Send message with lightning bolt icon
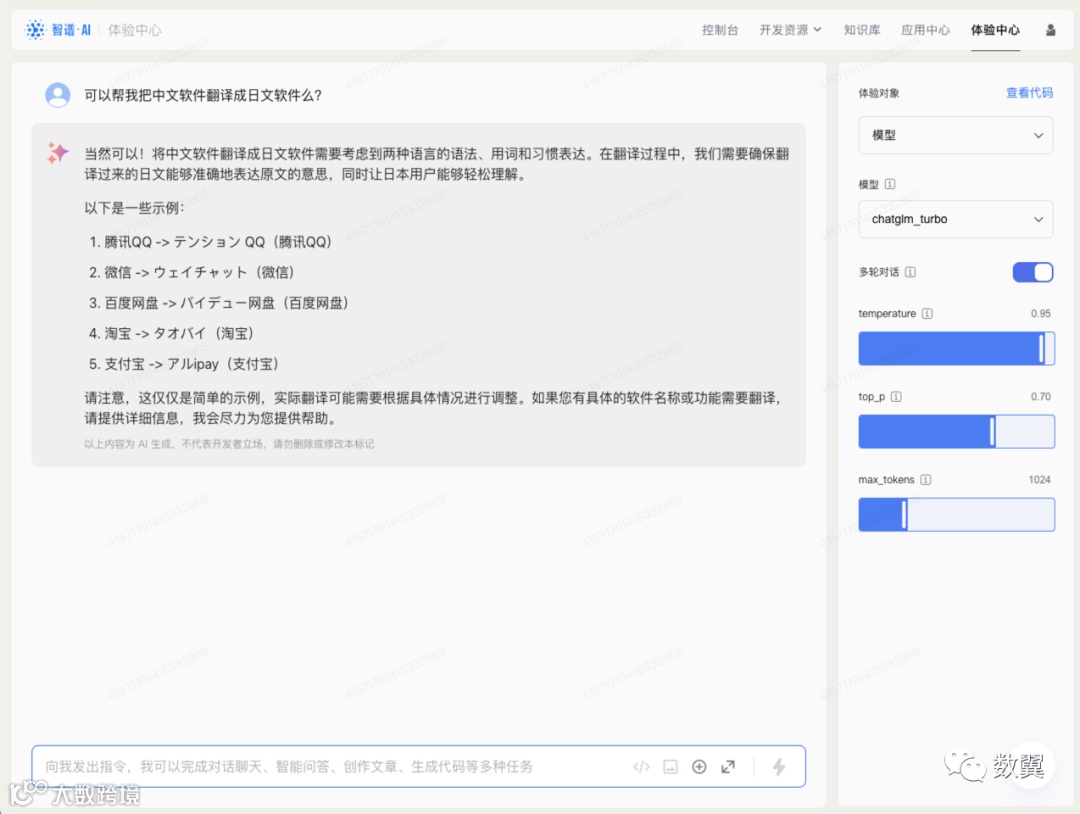This screenshot has width=1080, height=814. click(x=779, y=766)
